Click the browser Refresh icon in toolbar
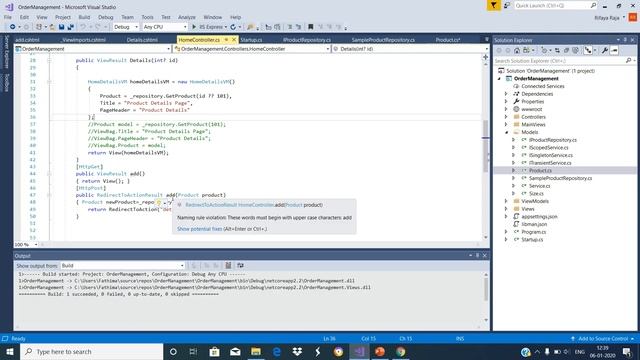This screenshot has width=640, height=360. (233, 27)
